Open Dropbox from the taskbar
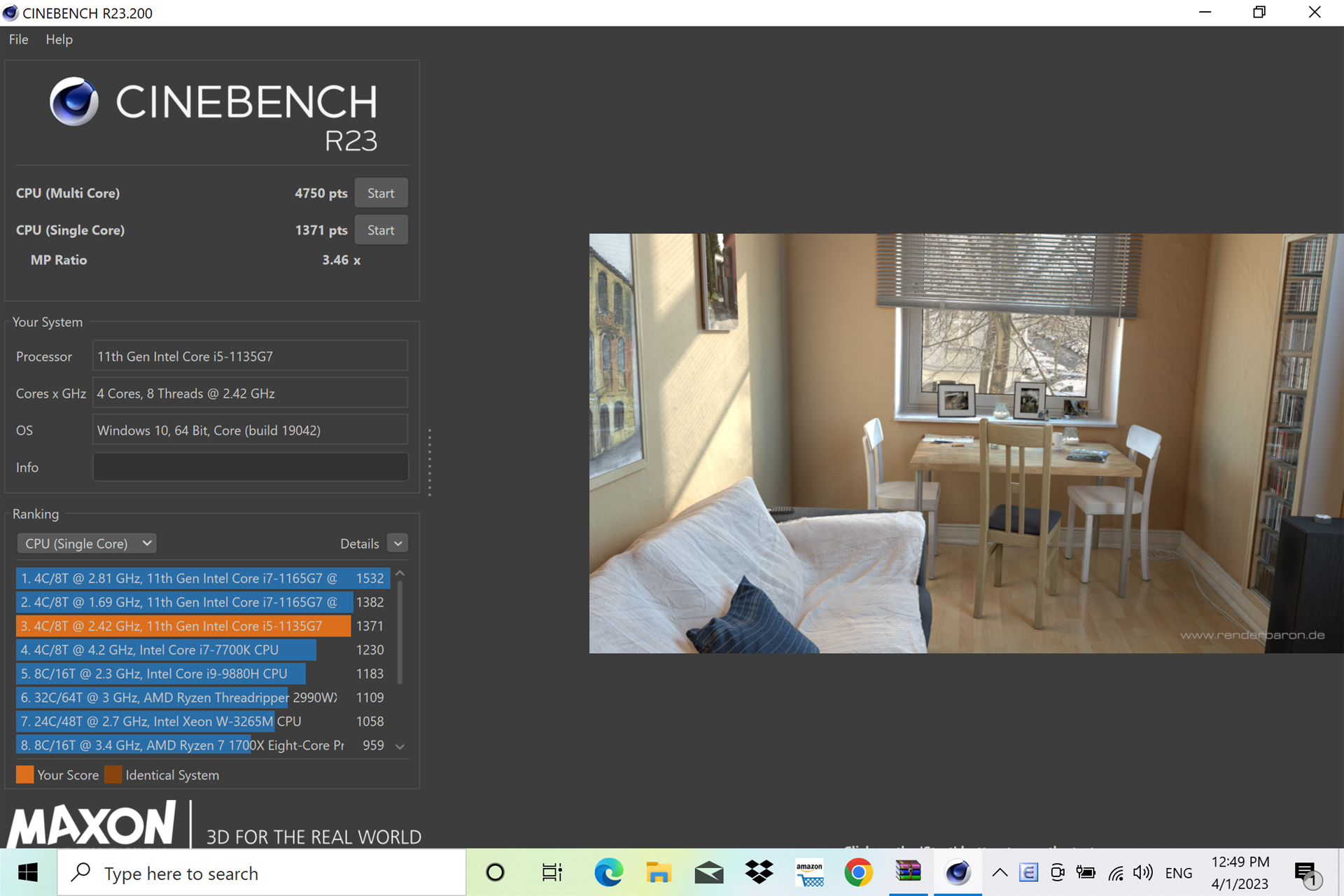Viewport: 1344px width, 896px height. (x=759, y=872)
